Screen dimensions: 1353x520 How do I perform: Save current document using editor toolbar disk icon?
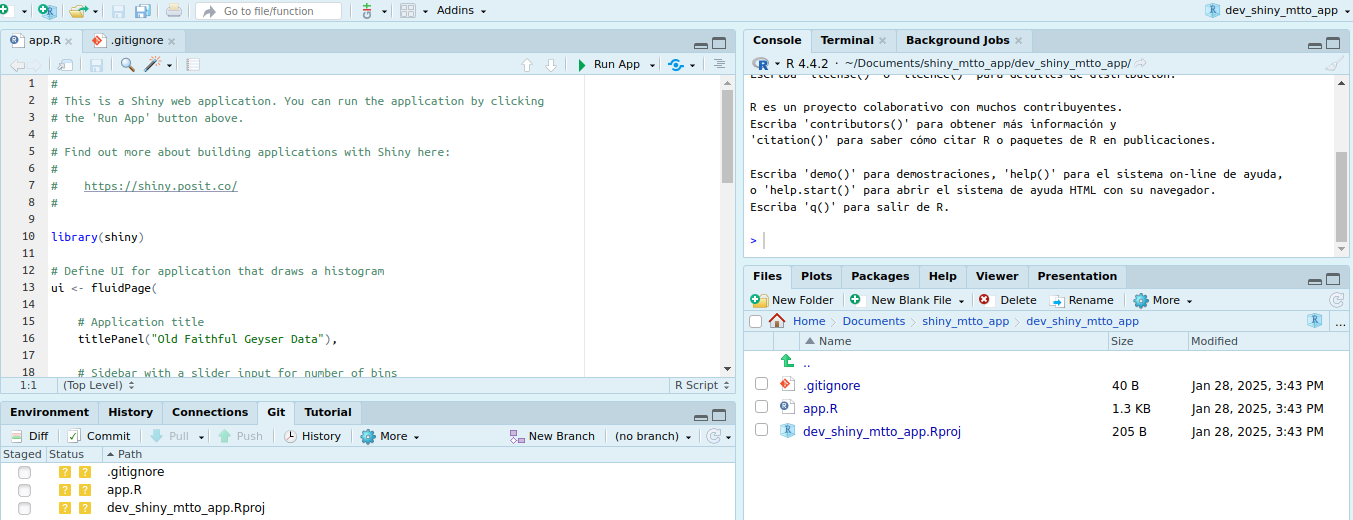(x=96, y=64)
